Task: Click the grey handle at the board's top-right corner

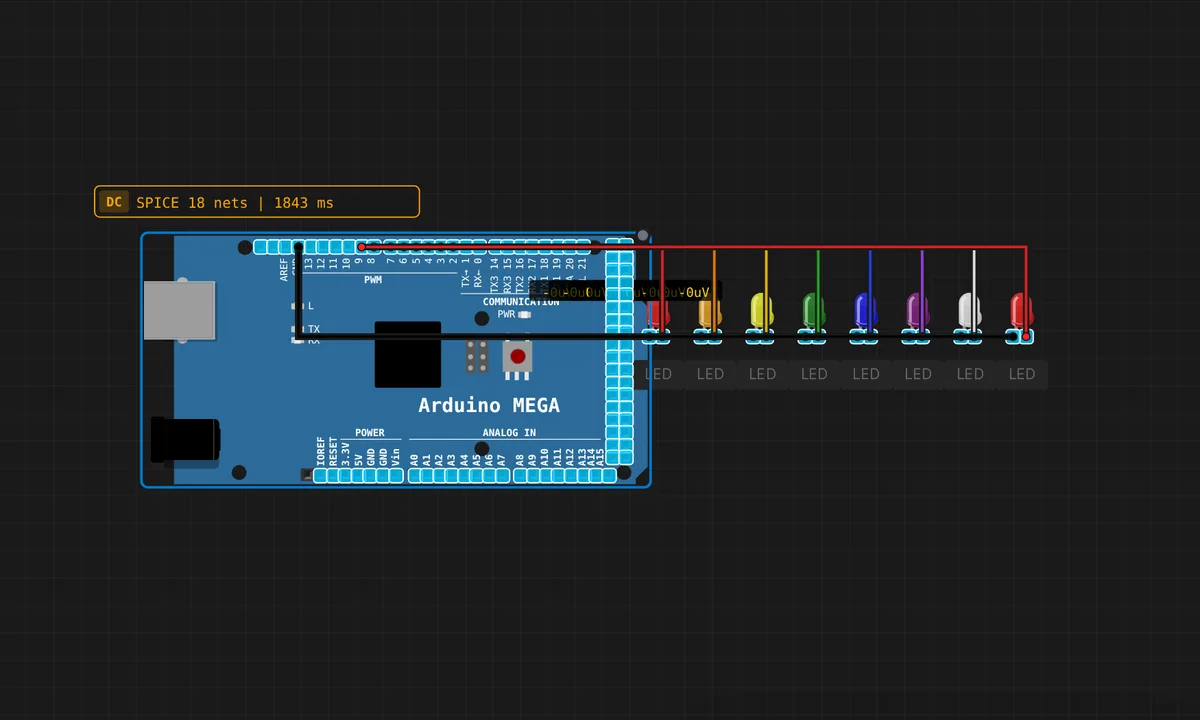Action: coord(643,236)
